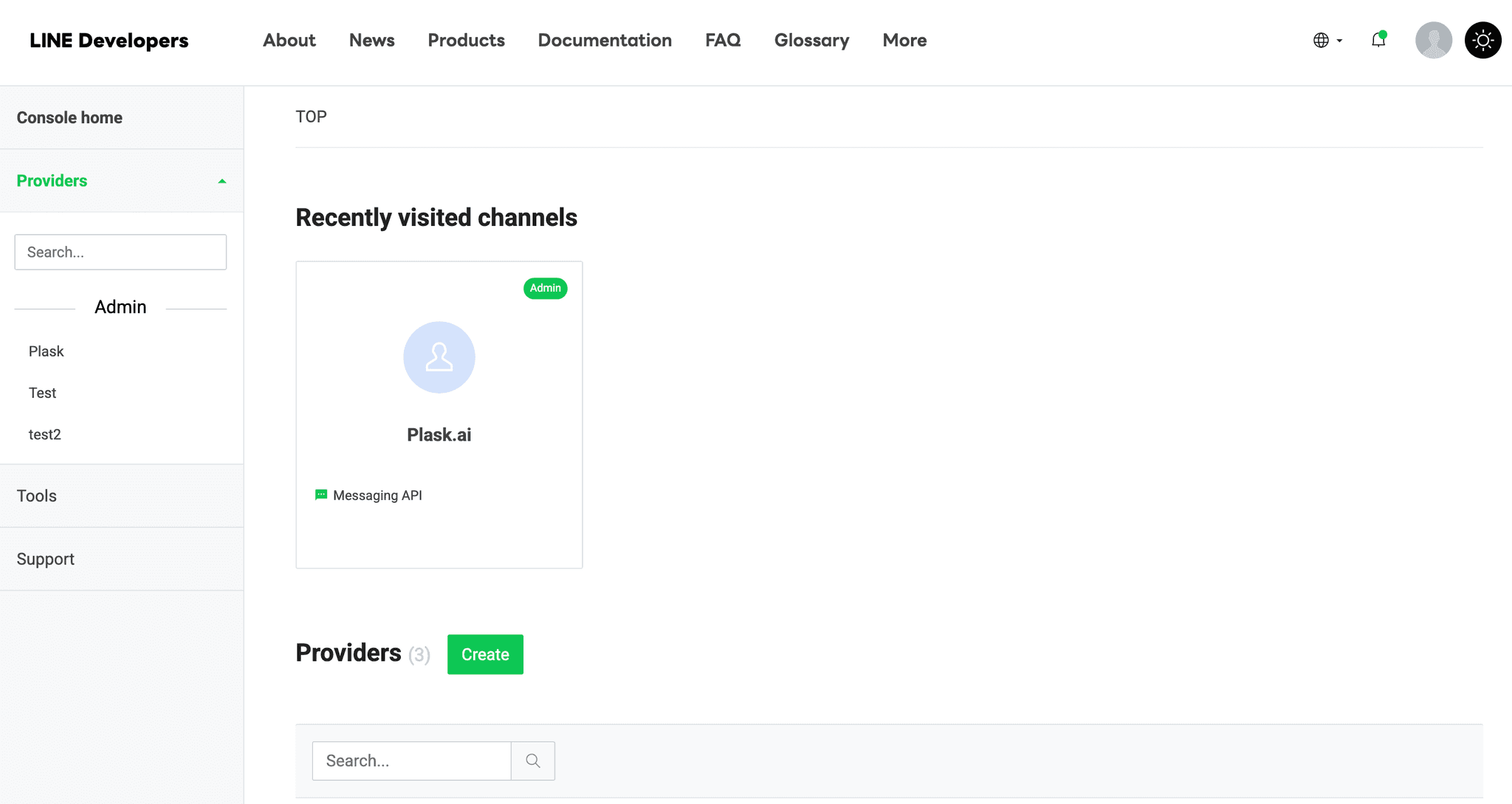Create a new provider
Image resolution: width=1512 pixels, height=804 pixels.
coord(485,654)
